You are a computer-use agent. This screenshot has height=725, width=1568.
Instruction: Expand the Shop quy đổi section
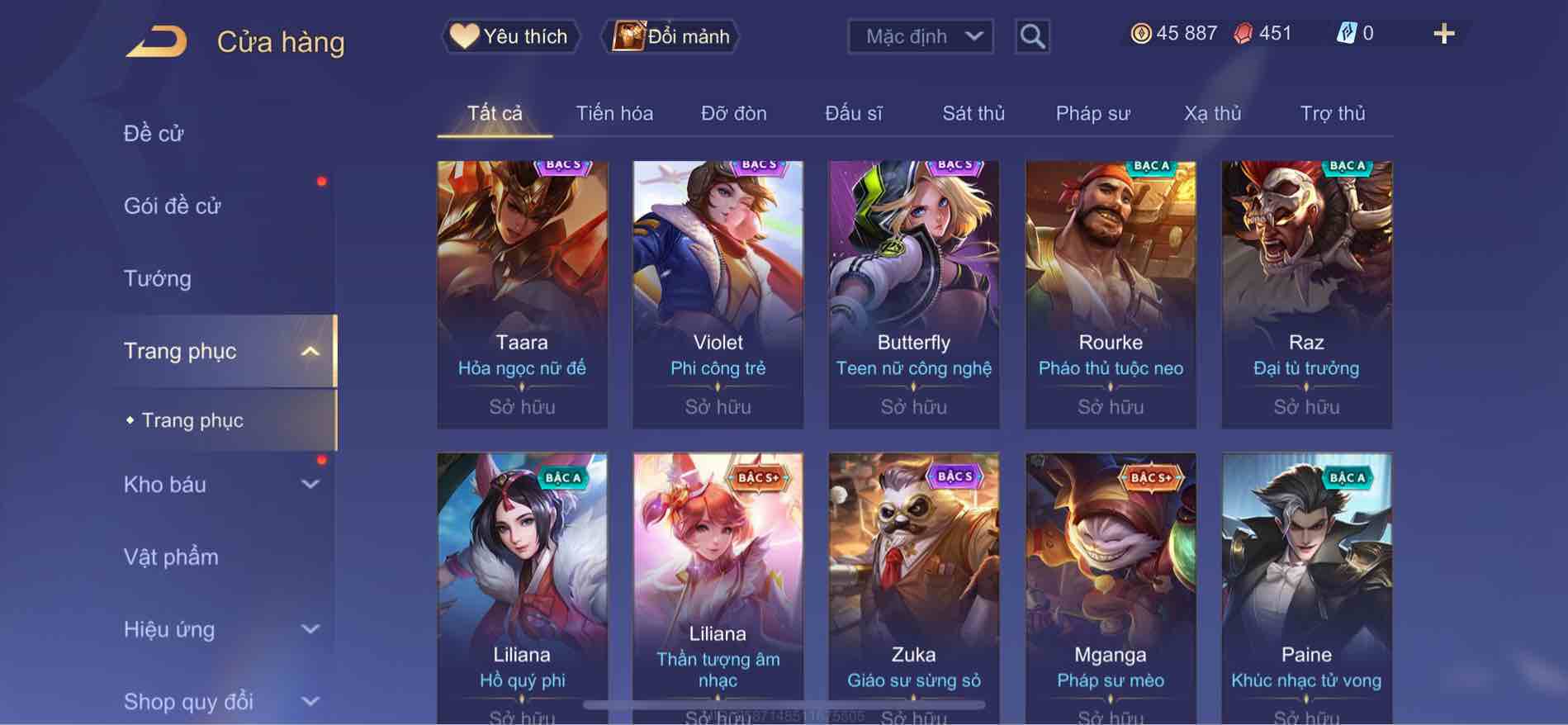[x=310, y=702]
